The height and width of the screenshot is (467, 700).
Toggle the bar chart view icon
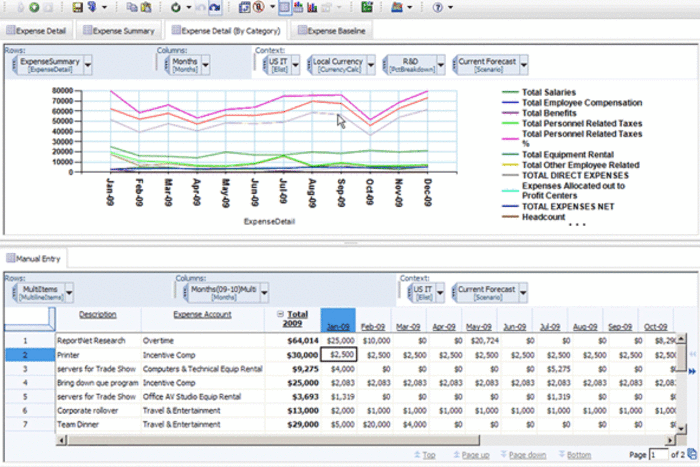312,8
